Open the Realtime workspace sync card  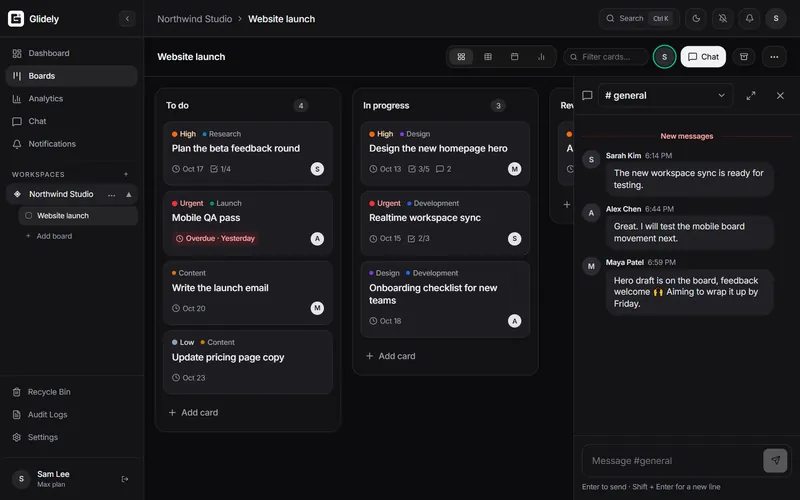(x=445, y=223)
